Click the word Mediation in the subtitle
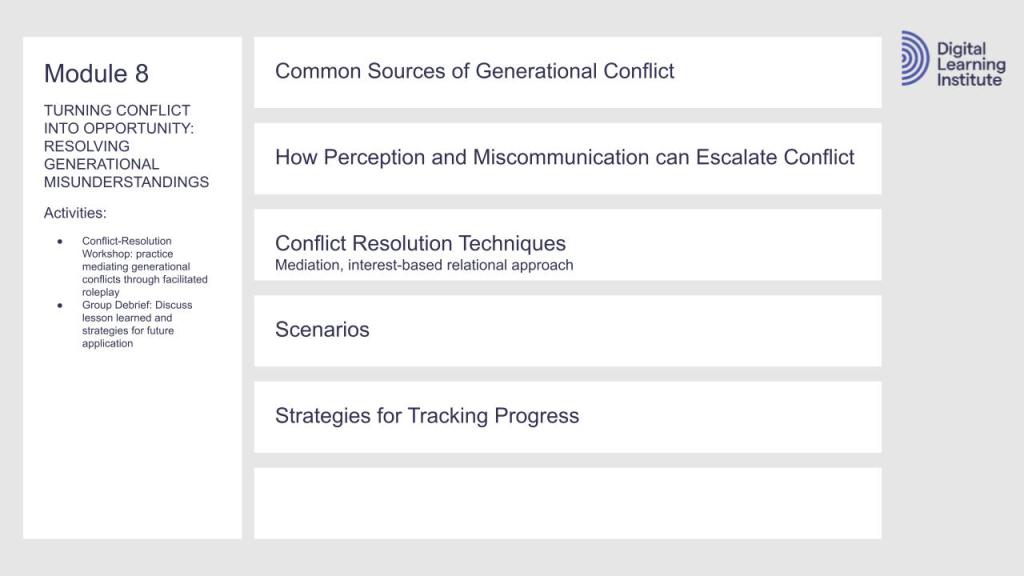The width and height of the screenshot is (1024, 576). click(306, 265)
